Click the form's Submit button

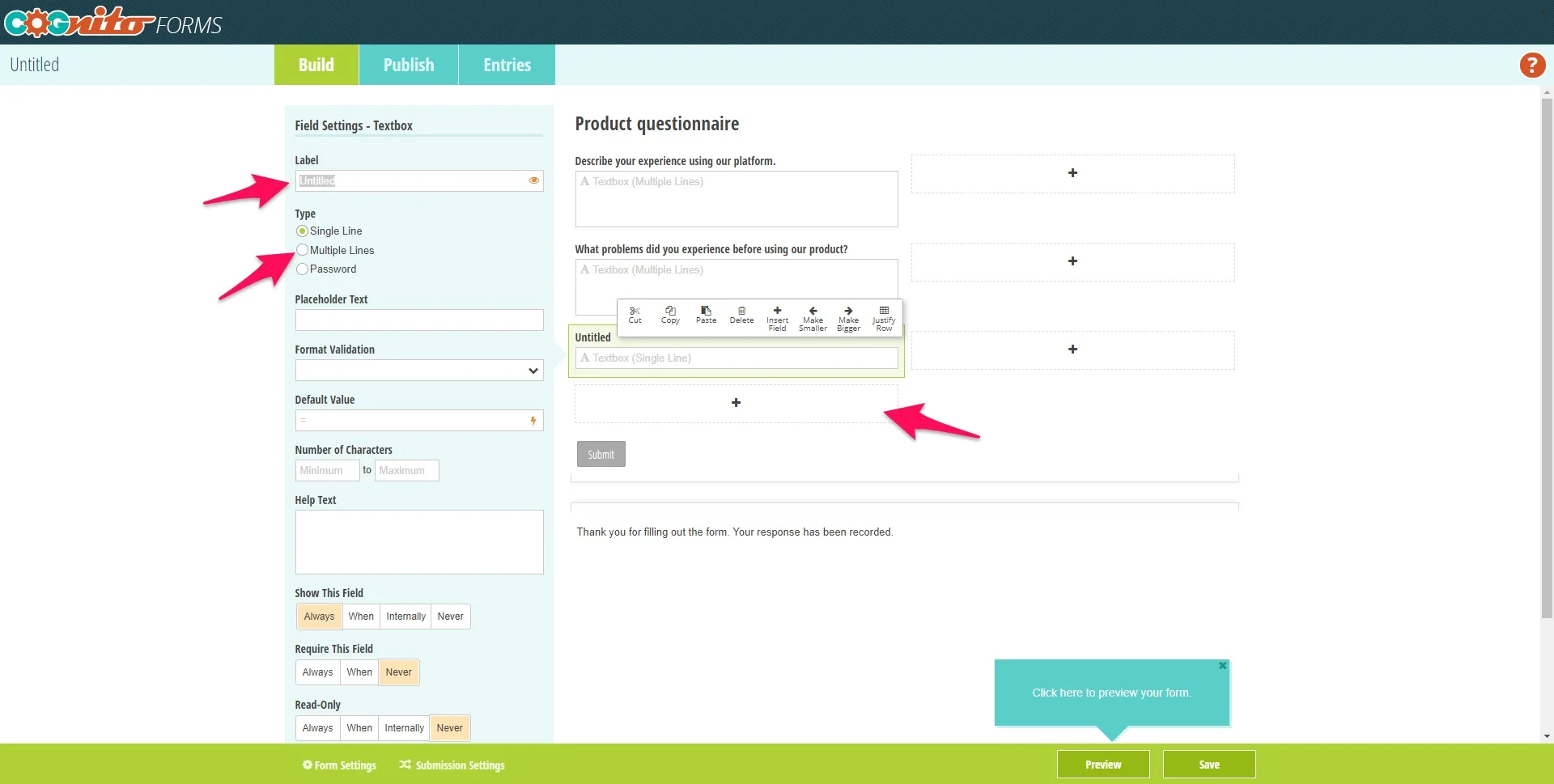click(x=601, y=455)
